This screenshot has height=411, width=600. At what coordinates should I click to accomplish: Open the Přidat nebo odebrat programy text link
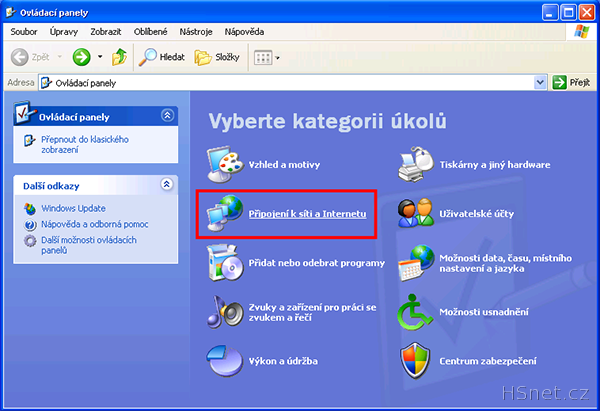(317, 263)
